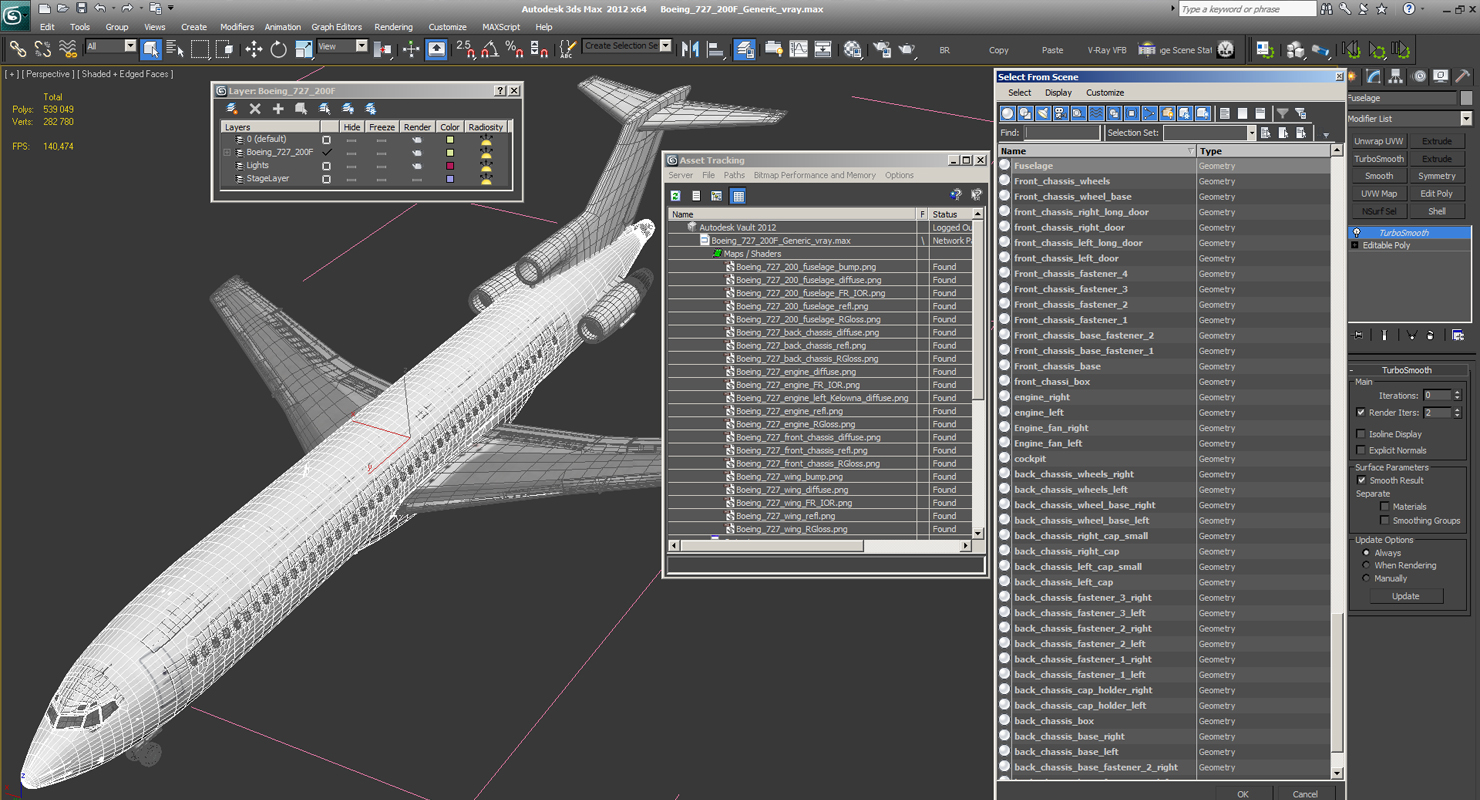Toggle the Explicit Normals checkbox
Image resolution: width=1480 pixels, height=800 pixels.
point(1361,450)
